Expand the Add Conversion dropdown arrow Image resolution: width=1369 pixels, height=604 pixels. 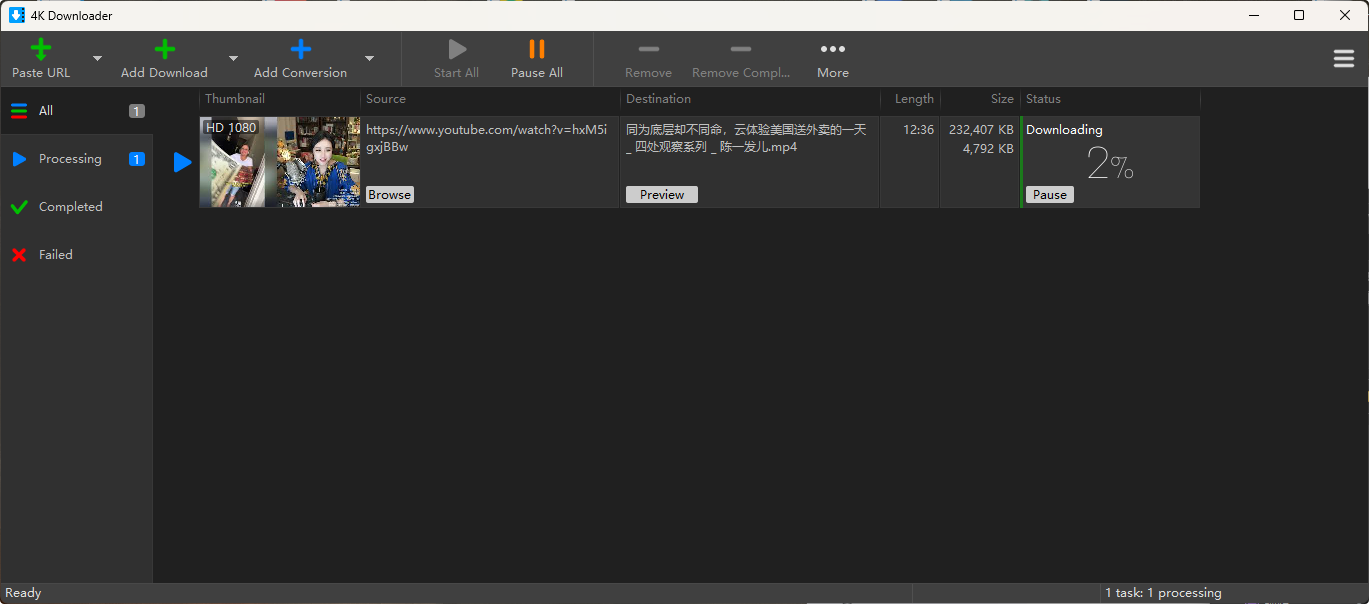[x=369, y=59]
